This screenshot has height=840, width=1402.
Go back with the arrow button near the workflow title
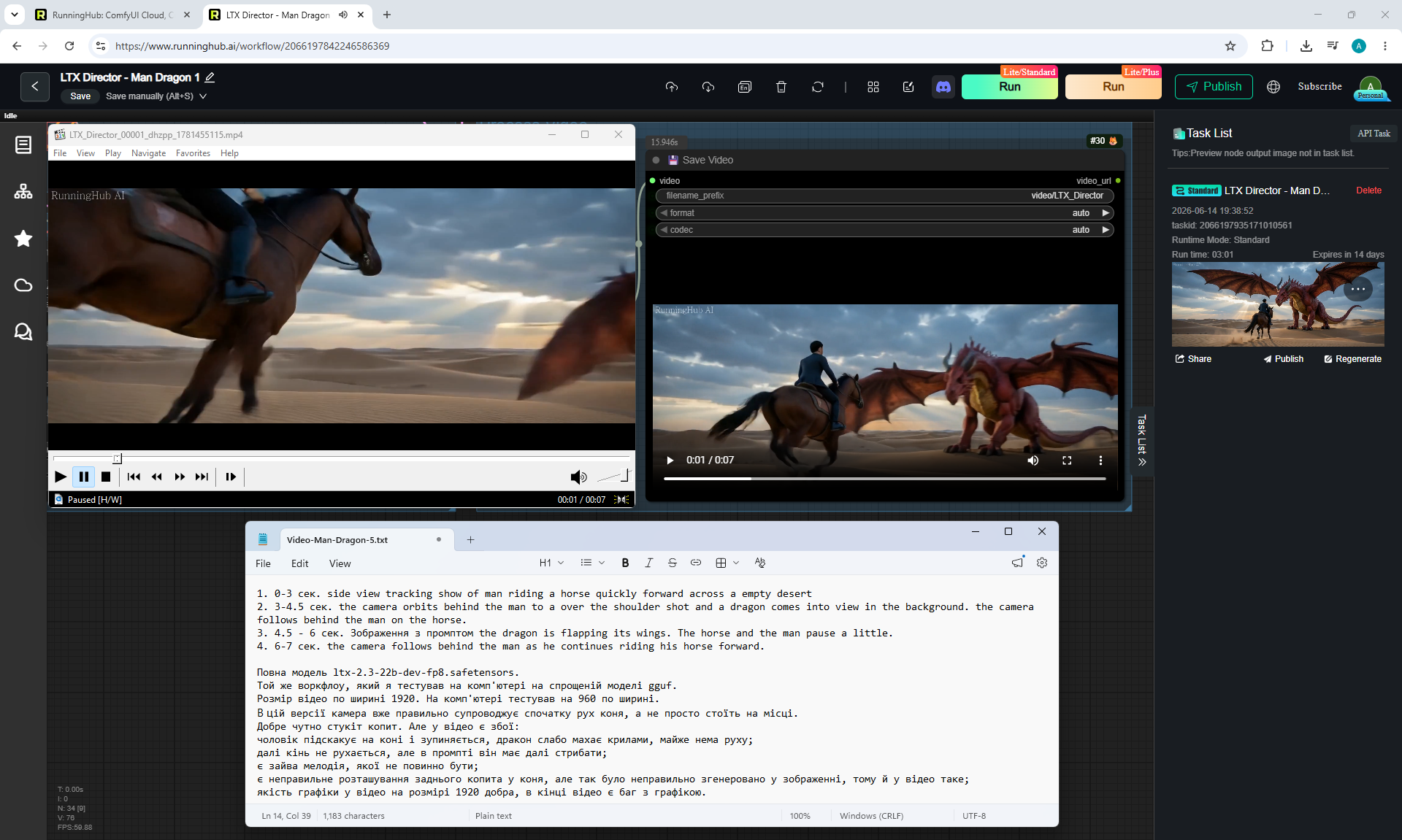tap(35, 86)
